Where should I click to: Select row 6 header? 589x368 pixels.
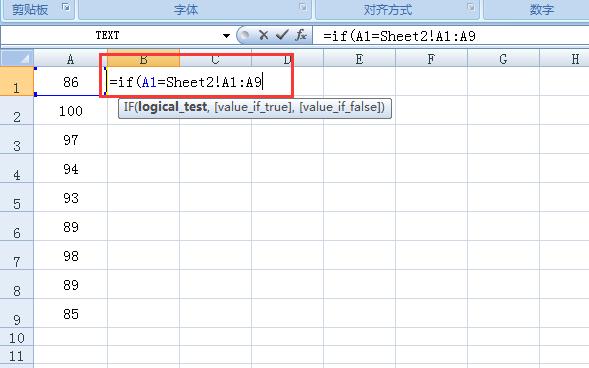(x=17, y=226)
